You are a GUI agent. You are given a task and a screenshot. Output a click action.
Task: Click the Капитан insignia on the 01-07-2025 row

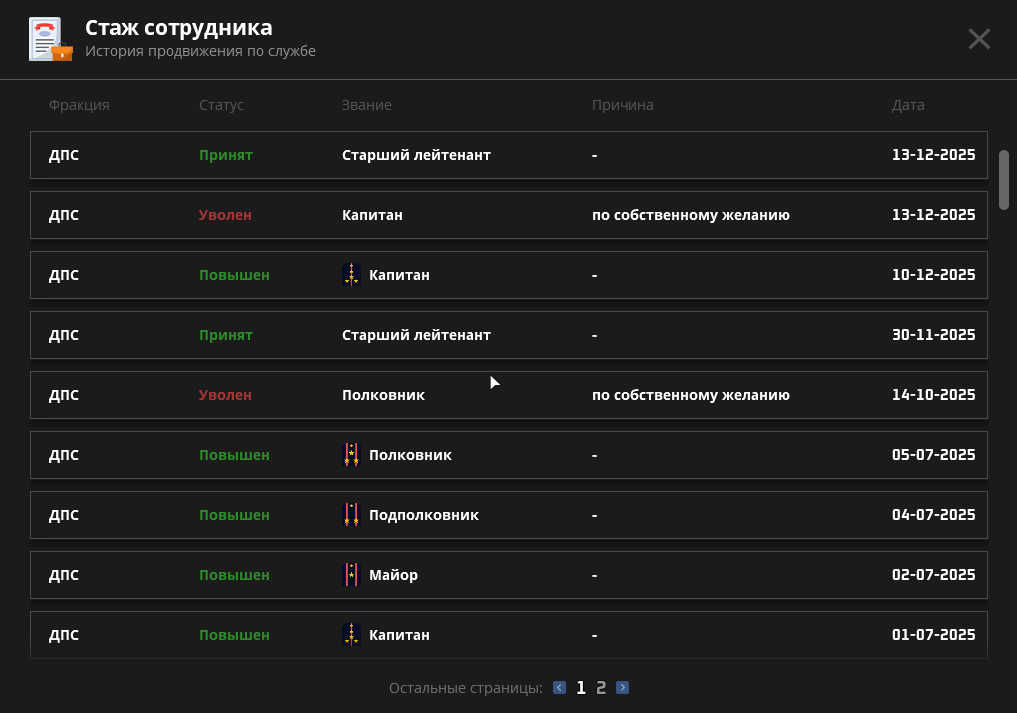pyautogui.click(x=351, y=634)
